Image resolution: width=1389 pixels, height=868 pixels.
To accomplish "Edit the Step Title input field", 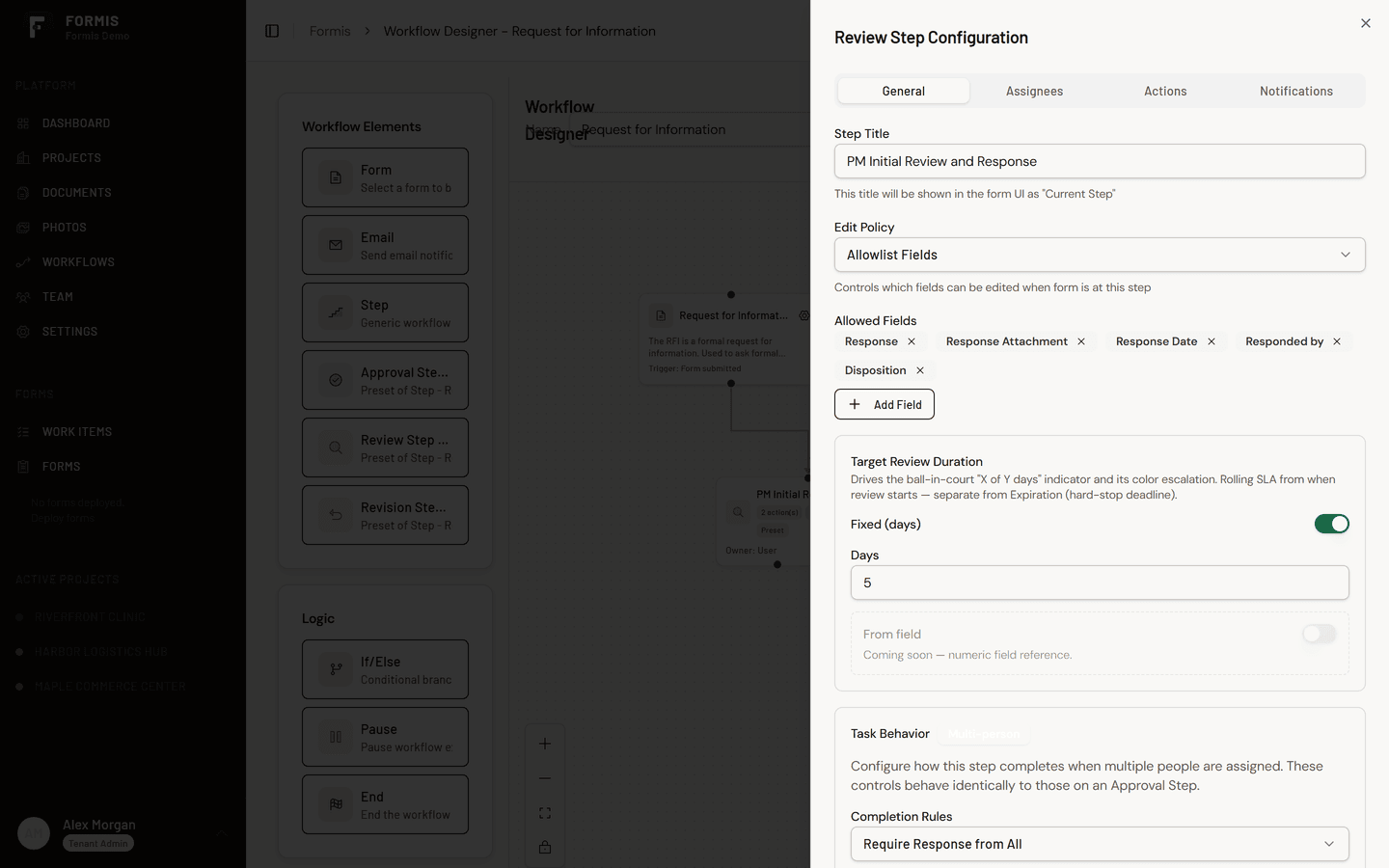I will [1100, 161].
